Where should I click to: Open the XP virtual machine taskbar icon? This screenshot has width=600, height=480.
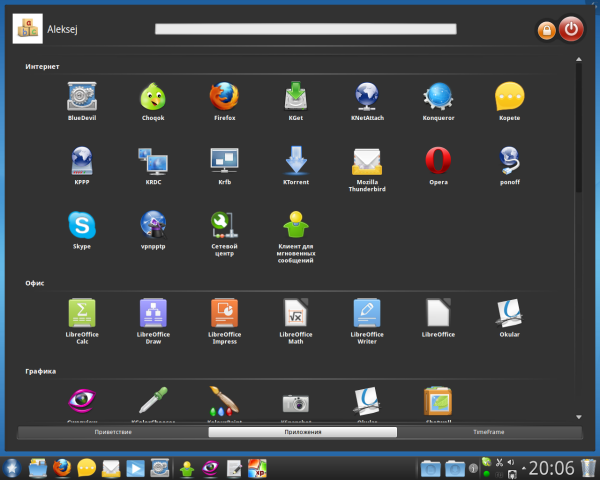tap(257, 468)
